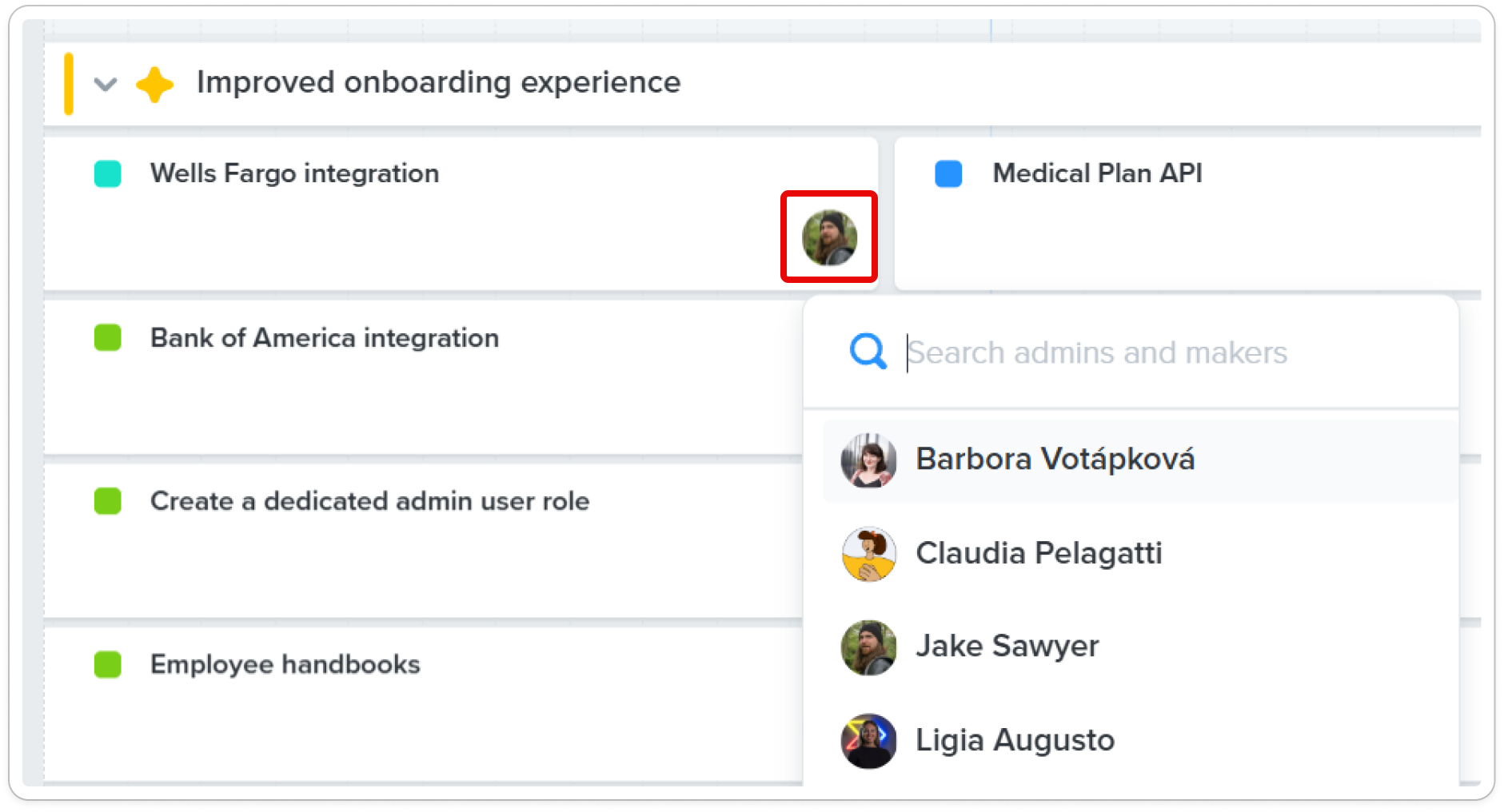The width and height of the screenshot is (1504, 812).
Task: Open the Medical Plan API feature card
Action: point(1097,173)
